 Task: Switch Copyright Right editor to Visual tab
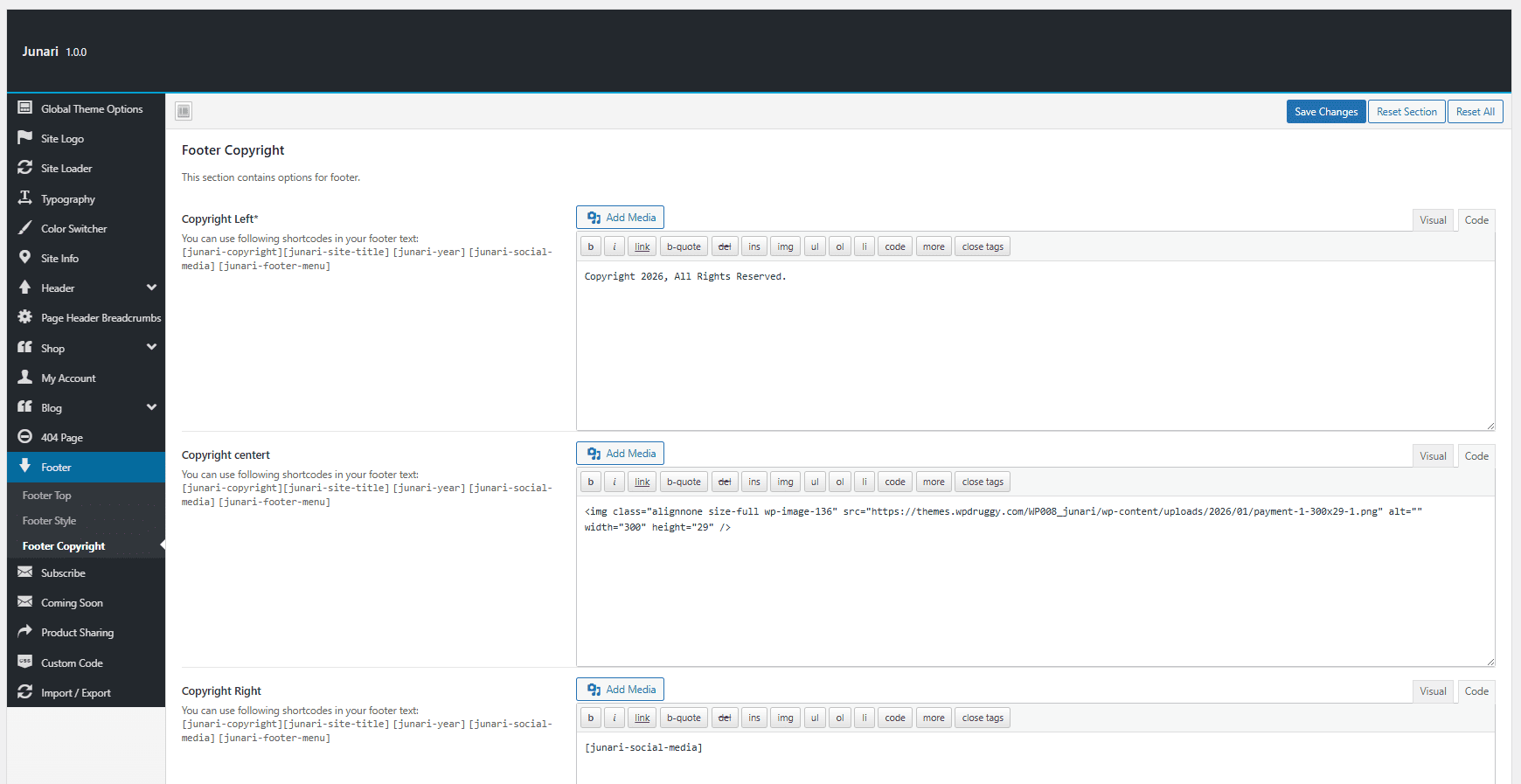tap(1433, 691)
